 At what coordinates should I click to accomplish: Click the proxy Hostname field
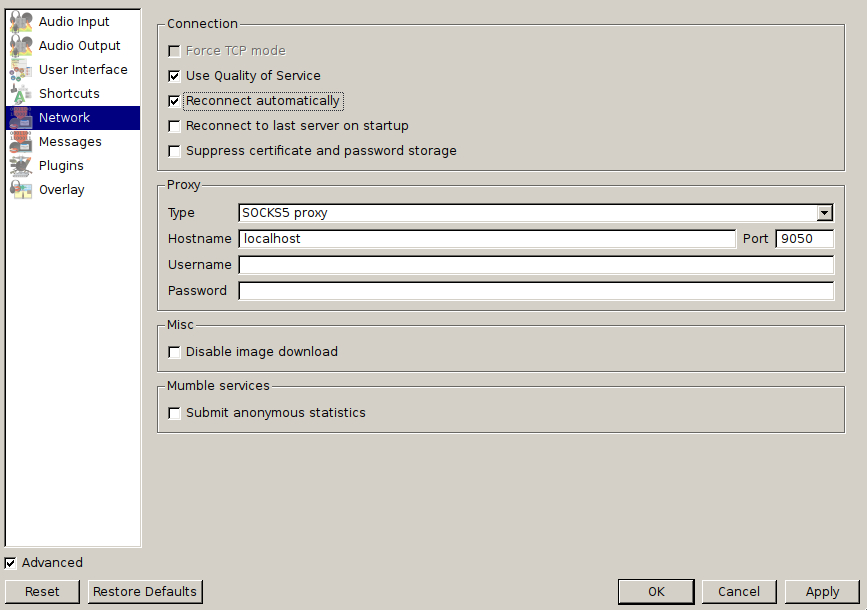tap(487, 239)
